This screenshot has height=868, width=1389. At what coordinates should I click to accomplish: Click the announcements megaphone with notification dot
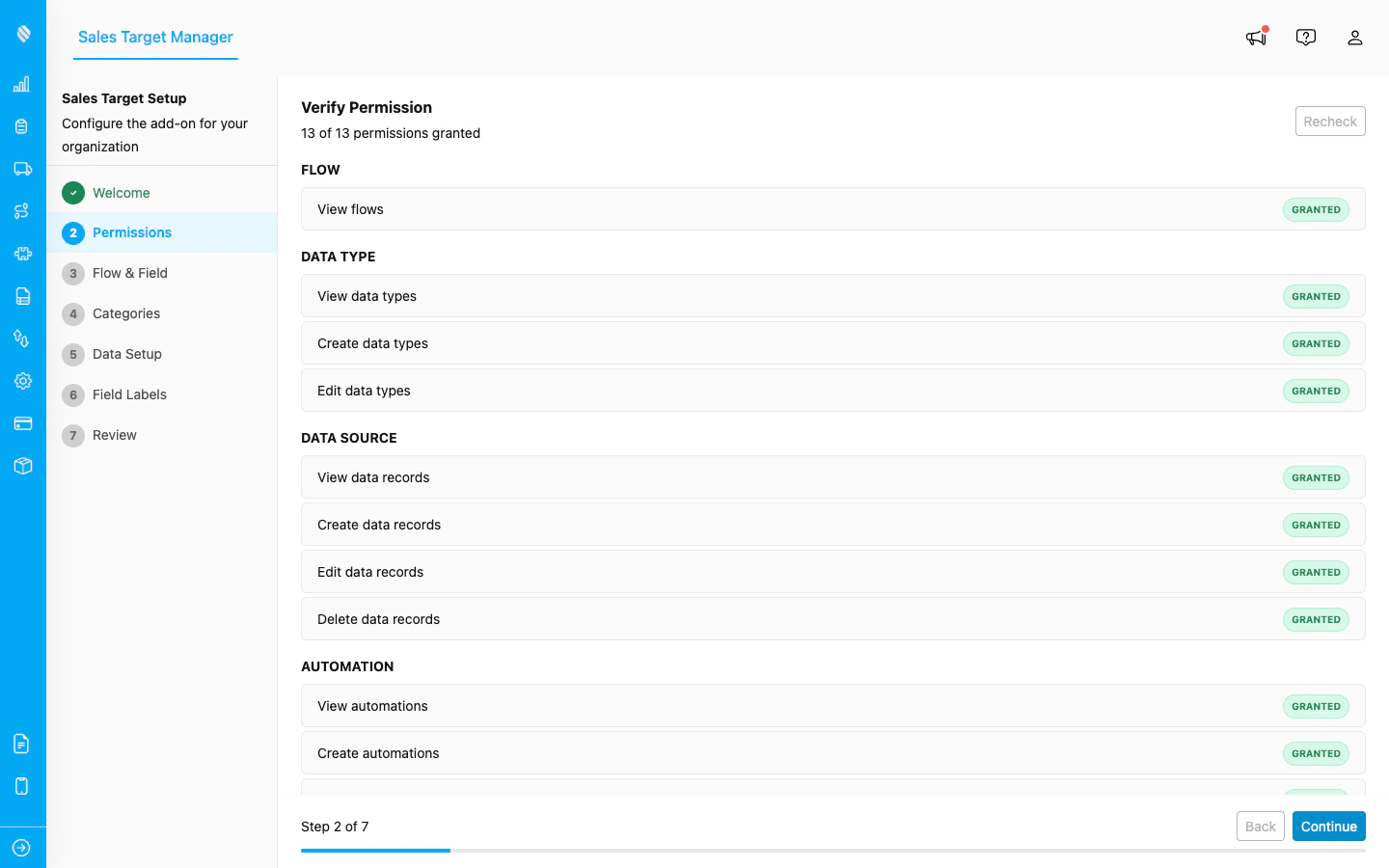1256,37
